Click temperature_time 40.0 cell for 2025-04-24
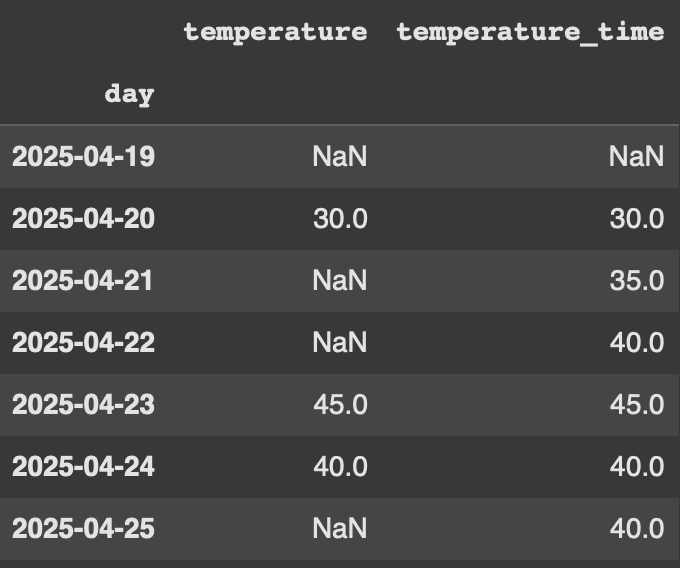Viewport: 680px width, 568px height. 637,466
